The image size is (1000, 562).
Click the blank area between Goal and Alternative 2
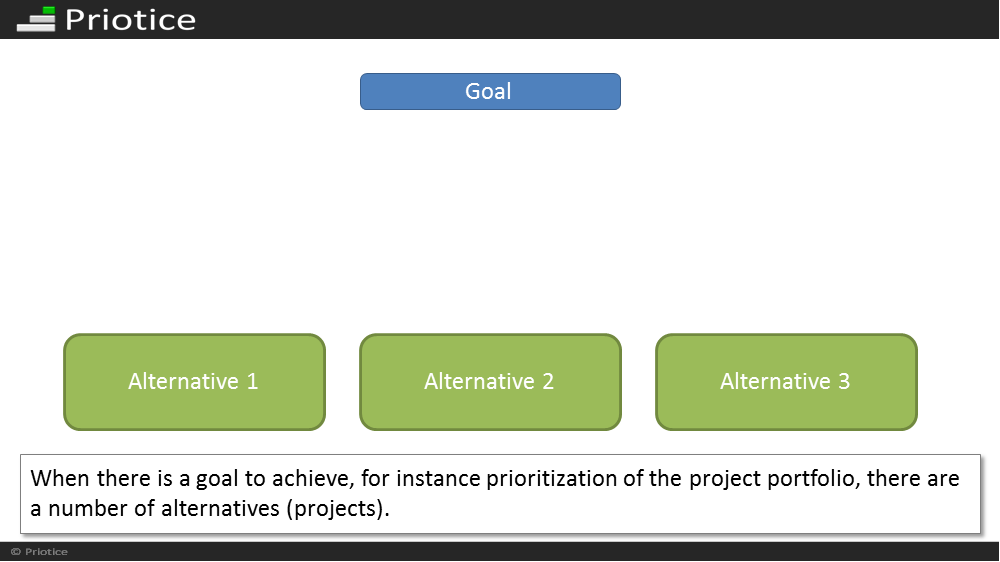click(x=490, y=220)
